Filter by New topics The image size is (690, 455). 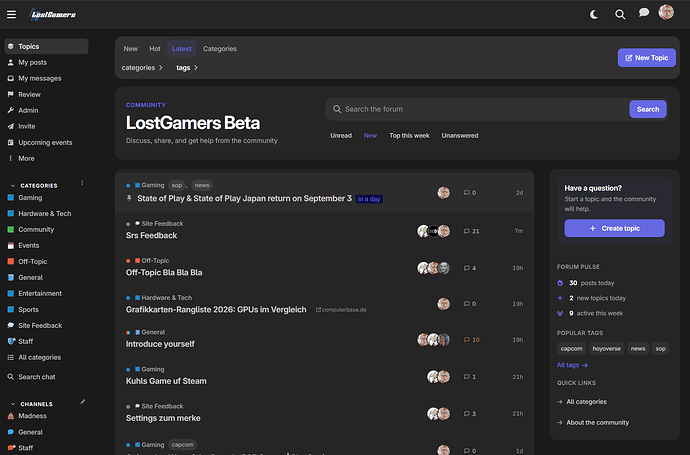[370, 136]
